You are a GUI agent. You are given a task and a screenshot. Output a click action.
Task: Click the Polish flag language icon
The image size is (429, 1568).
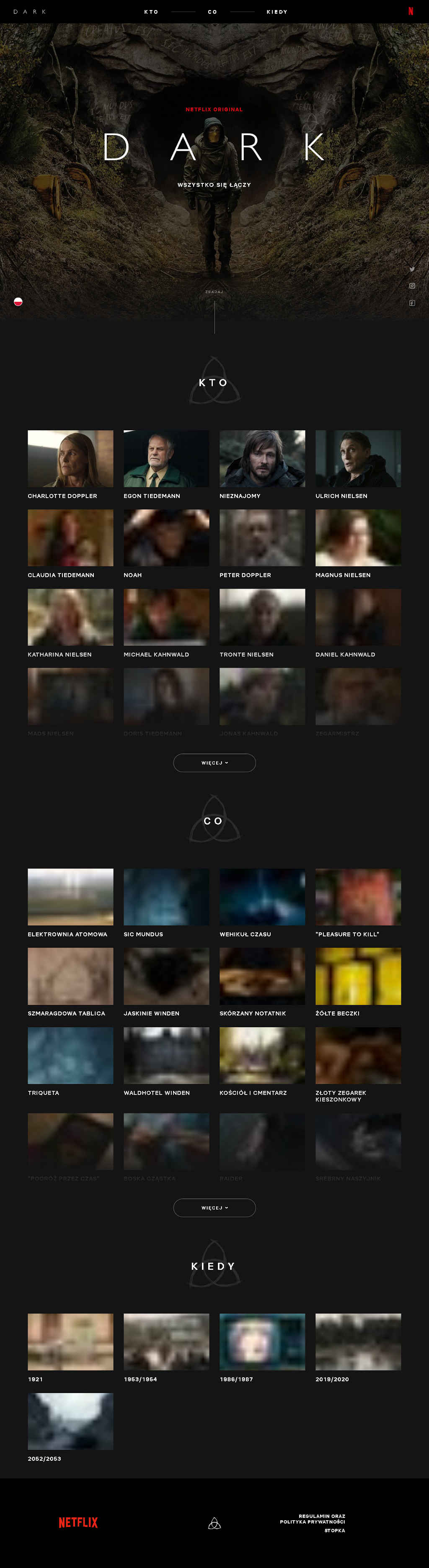[x=18, y=301]
